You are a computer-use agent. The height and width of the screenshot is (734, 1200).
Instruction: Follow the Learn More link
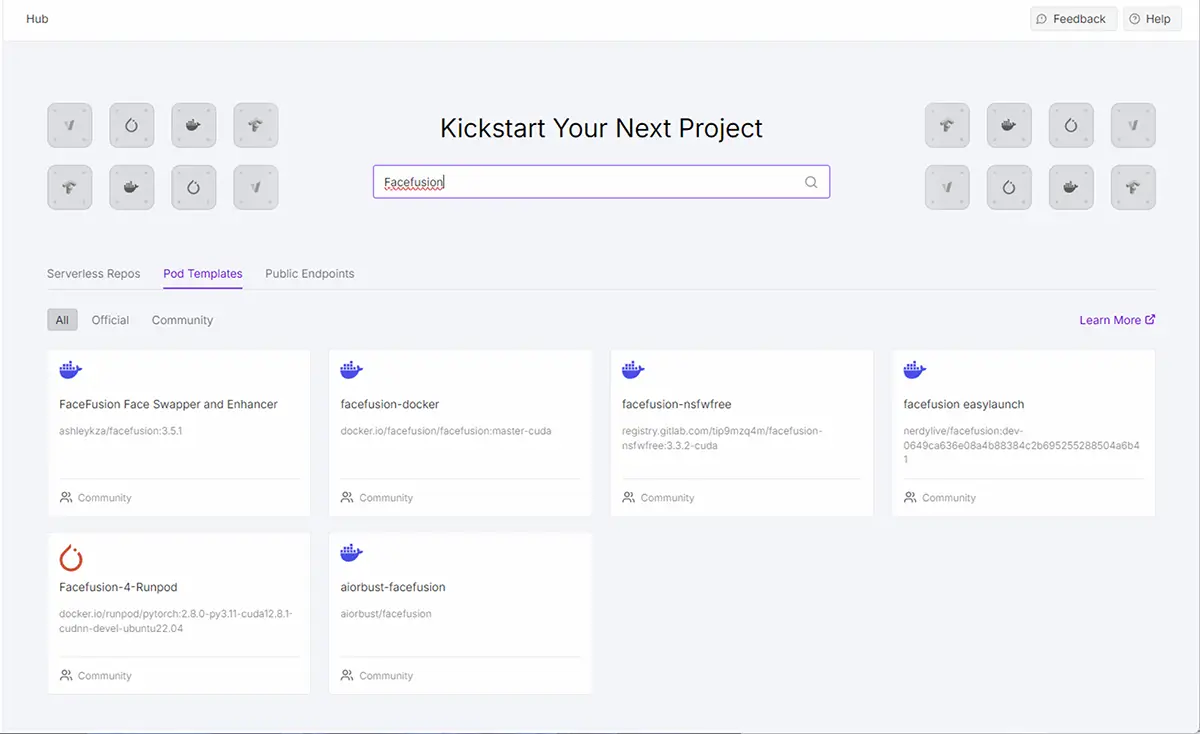[x=1110, y=320]
